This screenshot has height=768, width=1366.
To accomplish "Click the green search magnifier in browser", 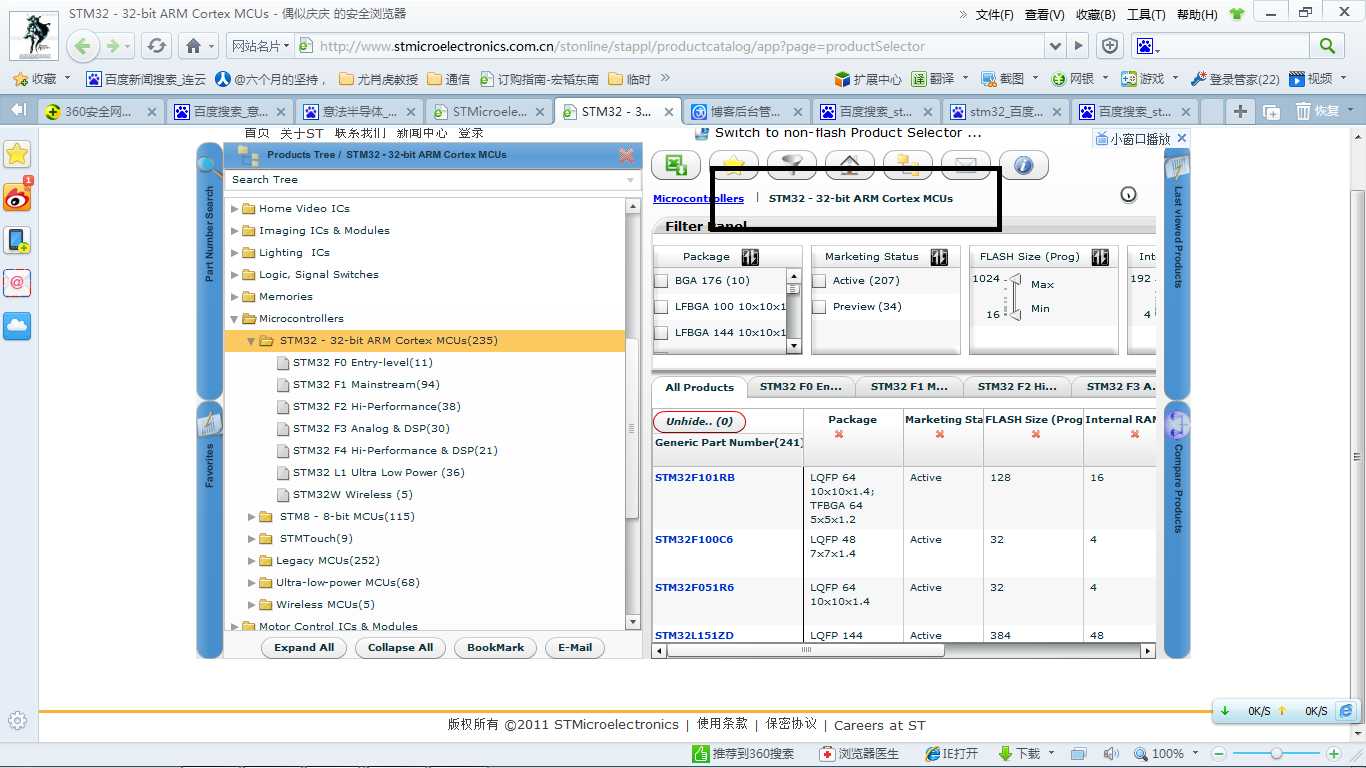I will (x=1327, y=46).
